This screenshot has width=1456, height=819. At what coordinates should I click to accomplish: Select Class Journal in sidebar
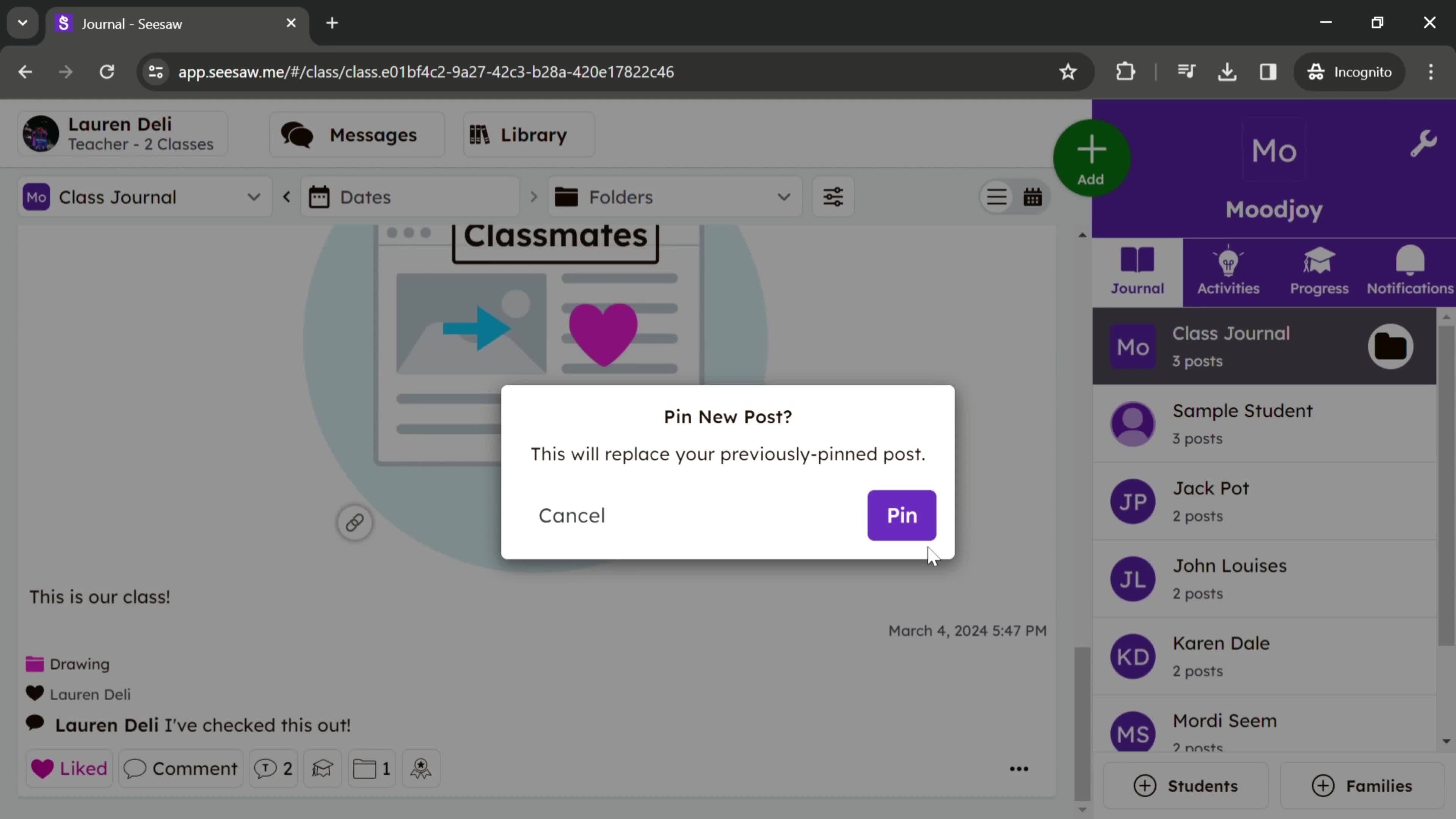(1264, 347)
